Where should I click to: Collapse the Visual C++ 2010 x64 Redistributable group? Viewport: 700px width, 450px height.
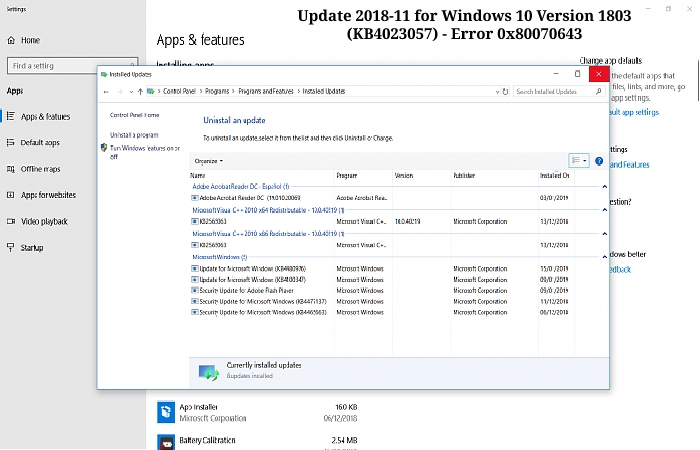(604, 210)
